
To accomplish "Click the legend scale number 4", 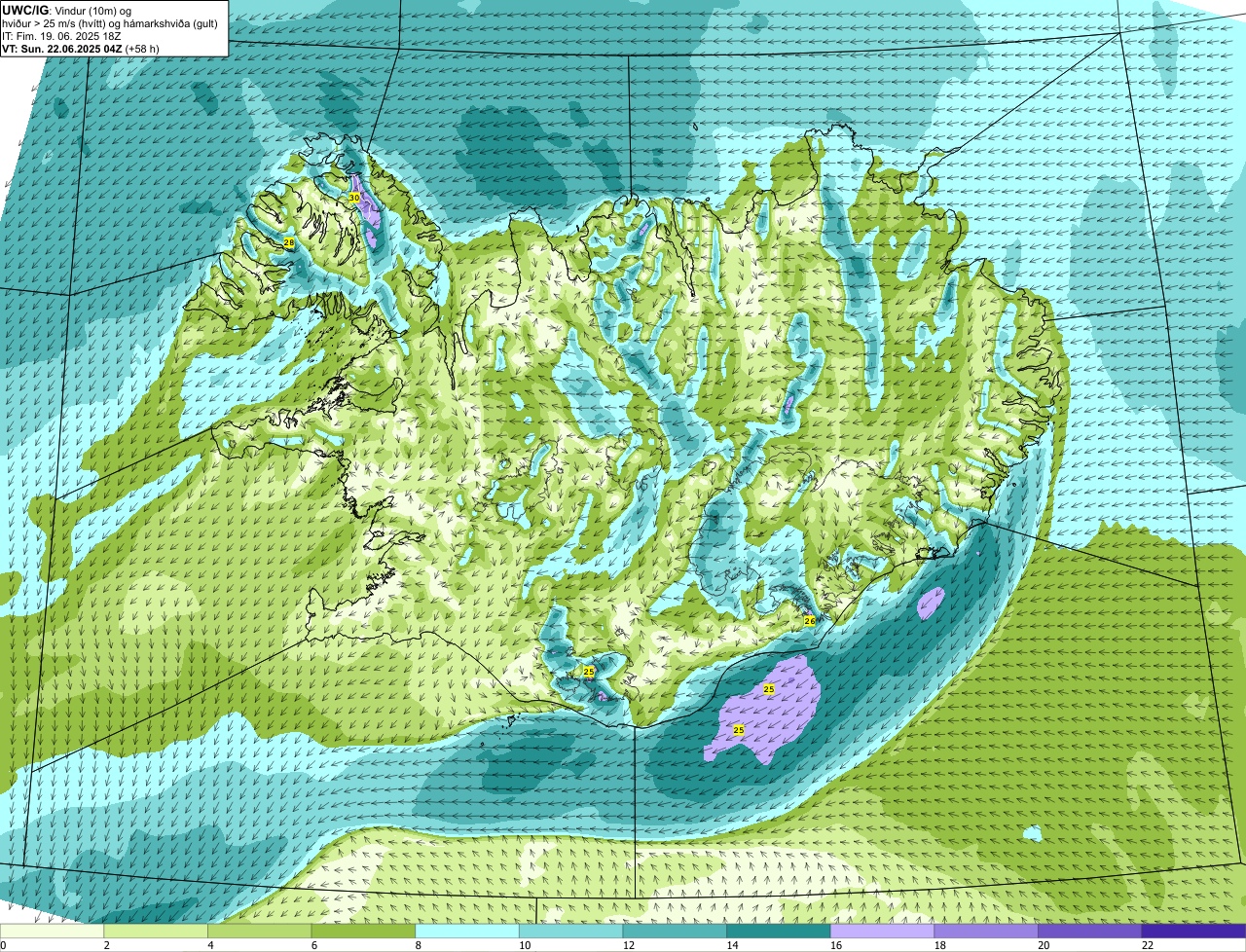I will tap(210, 945).
